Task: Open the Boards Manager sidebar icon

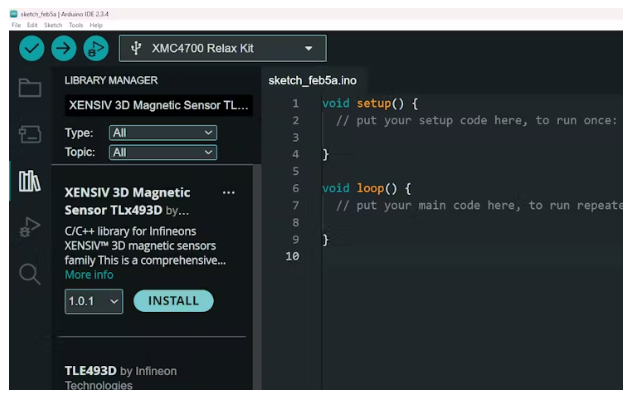Action: point(30,134)
